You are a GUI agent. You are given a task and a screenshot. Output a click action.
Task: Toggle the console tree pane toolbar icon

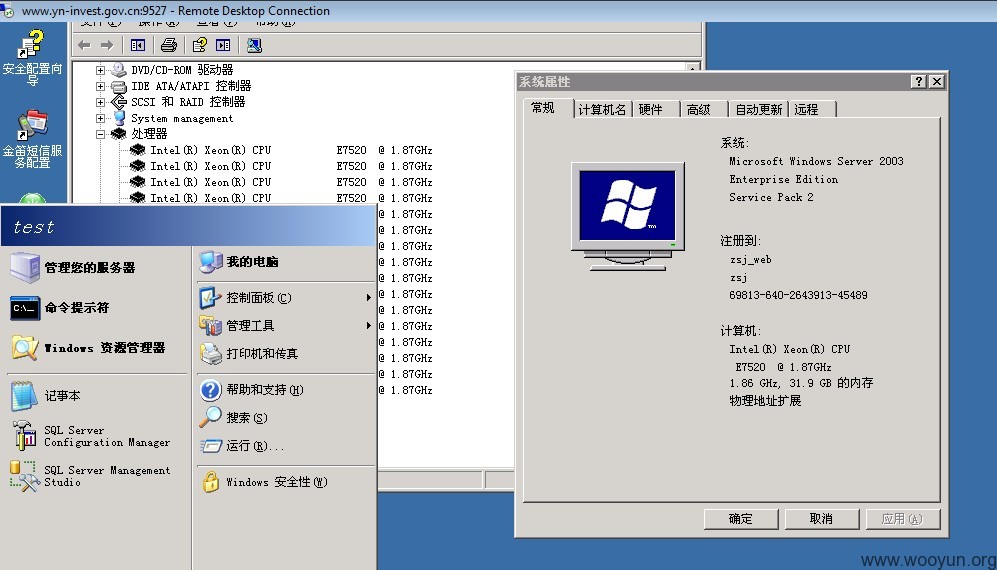(137, 45)
